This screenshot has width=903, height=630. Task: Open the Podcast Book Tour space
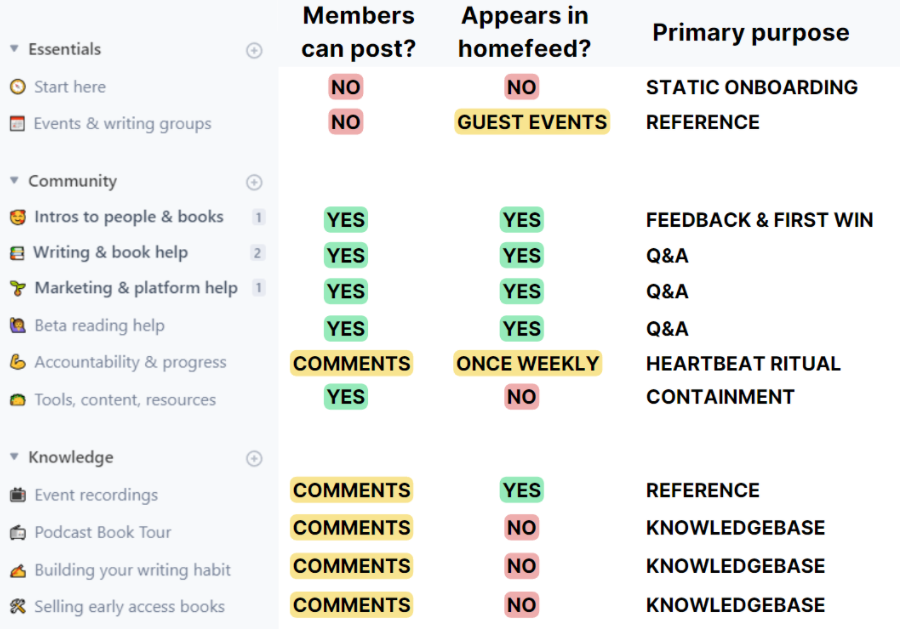coord(102,532)
